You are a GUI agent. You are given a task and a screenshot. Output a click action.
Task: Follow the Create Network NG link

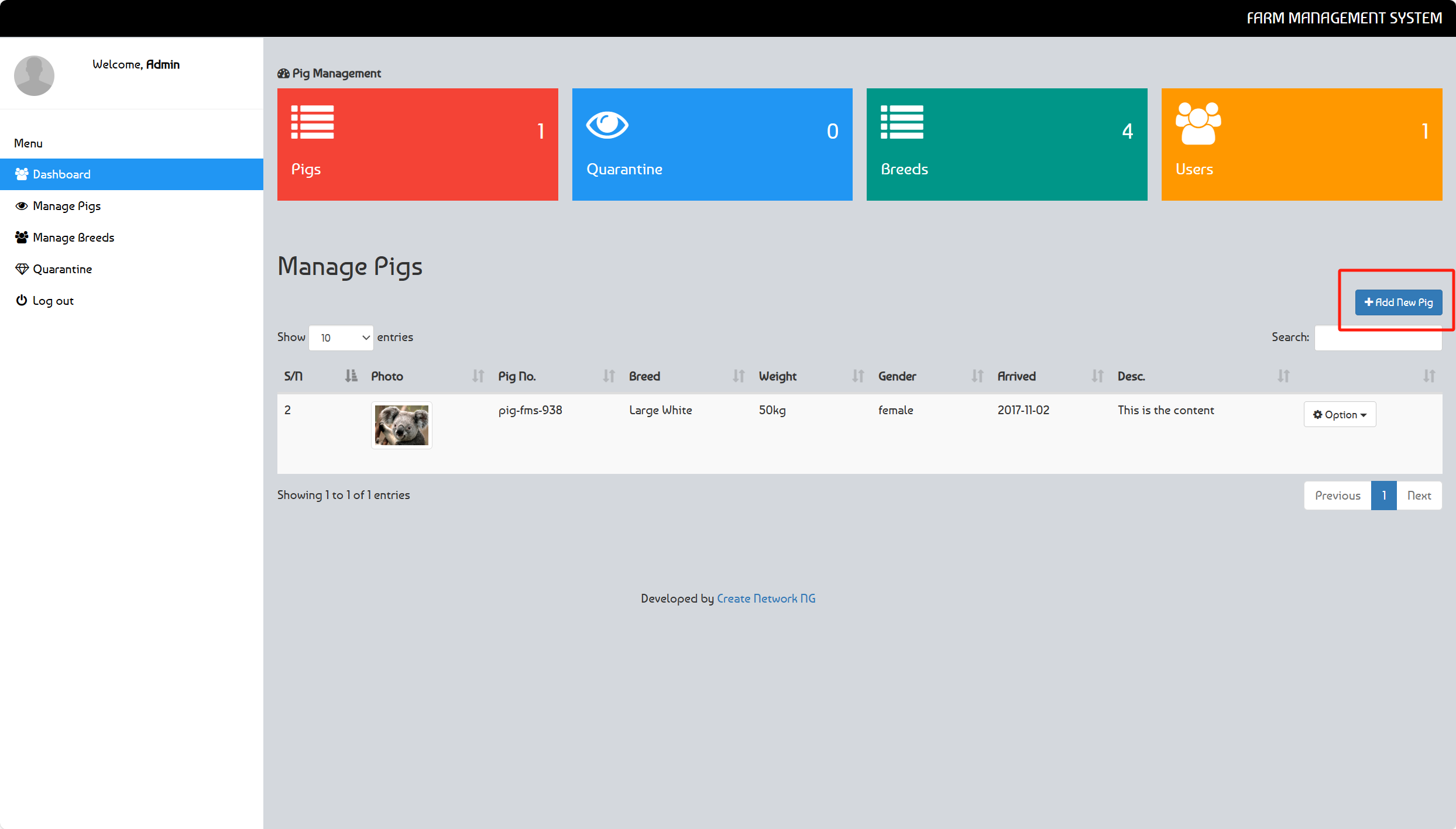(766, 598)
